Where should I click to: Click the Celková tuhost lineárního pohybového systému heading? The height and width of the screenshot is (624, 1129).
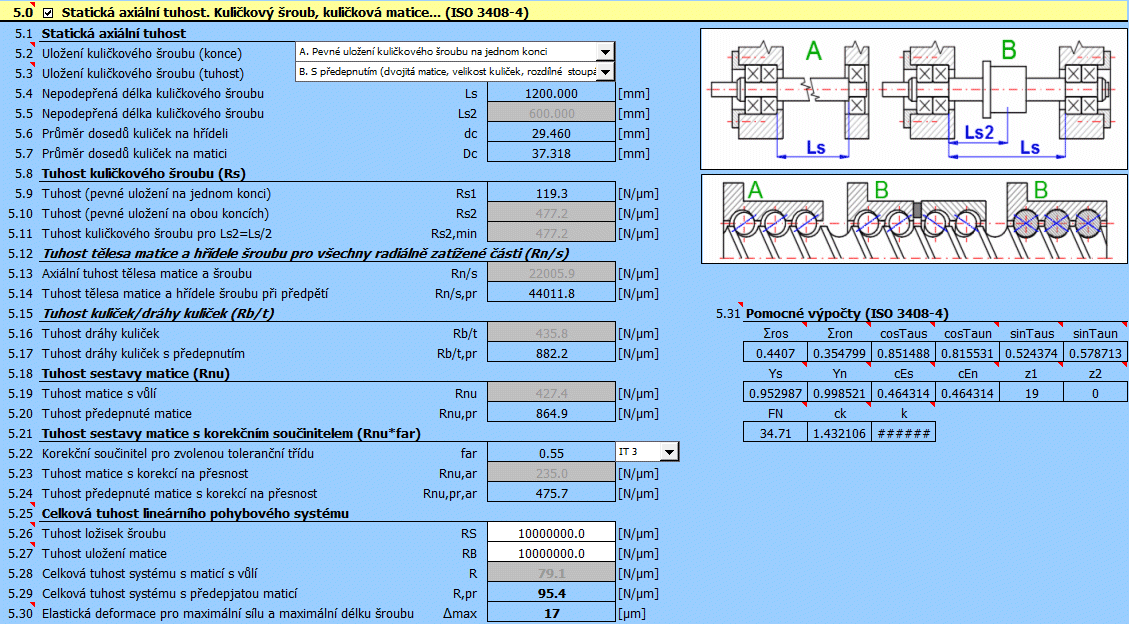(195, 513)
